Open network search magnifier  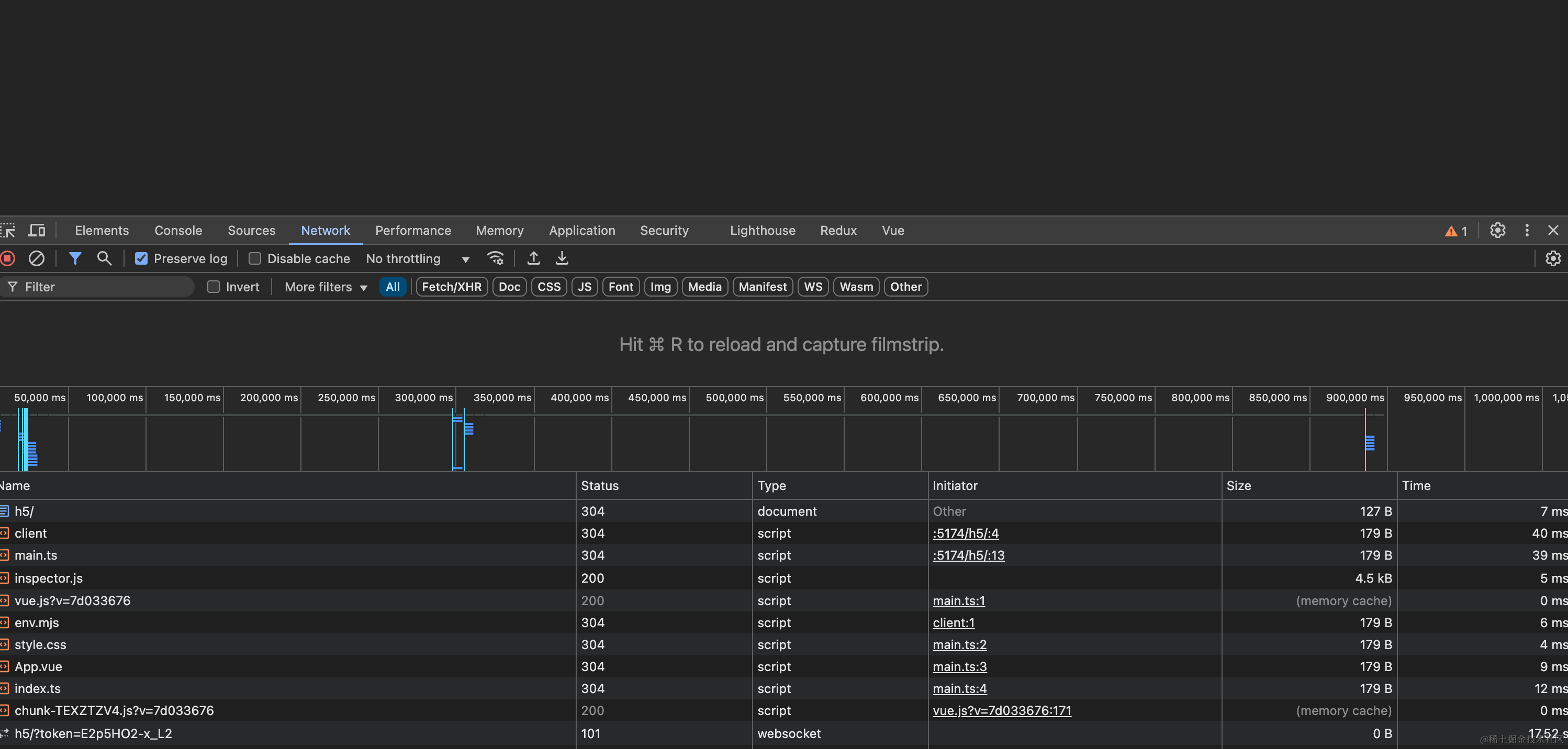pos(104,258)
